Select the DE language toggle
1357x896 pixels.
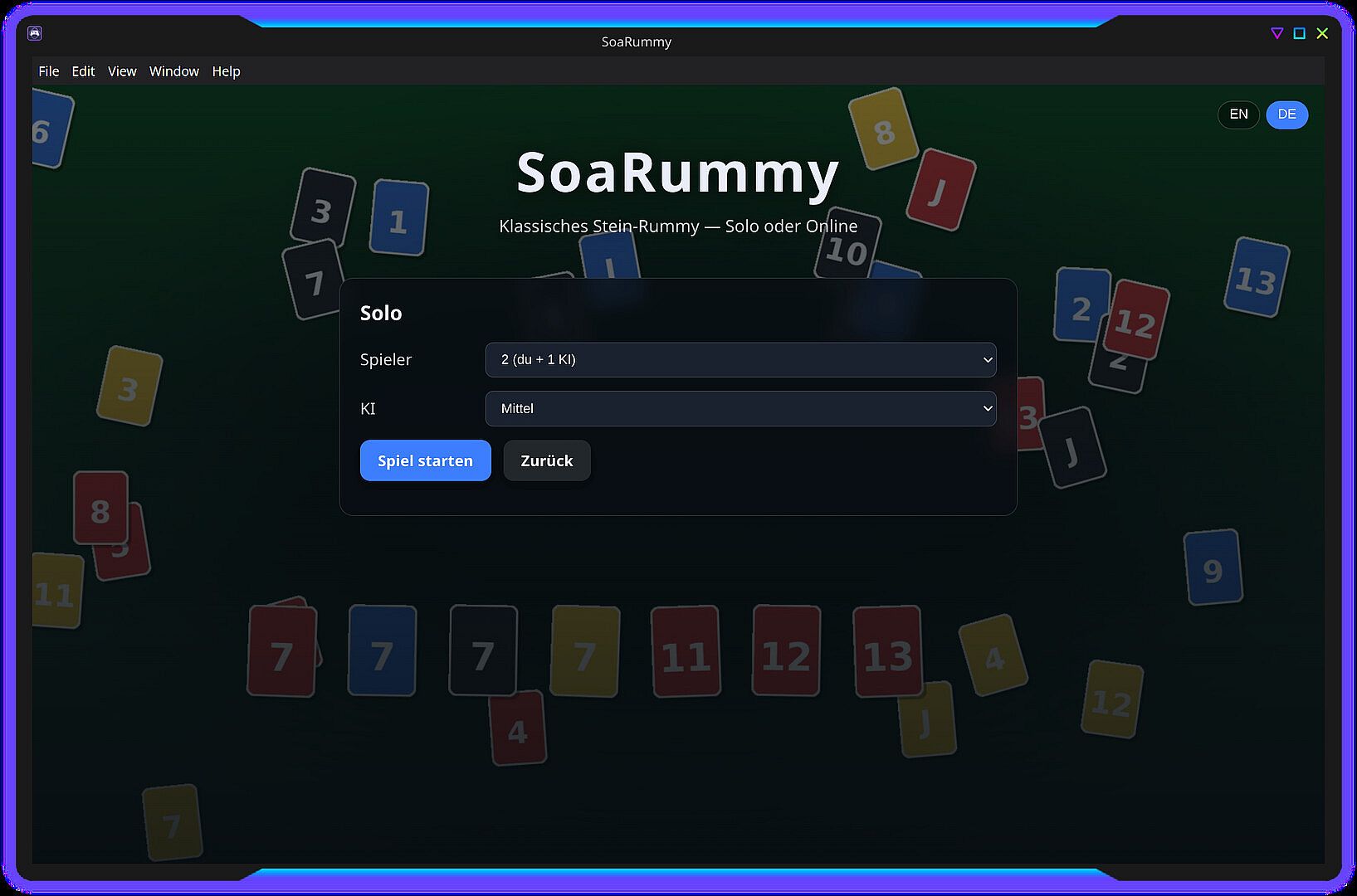click(1286, 114)
